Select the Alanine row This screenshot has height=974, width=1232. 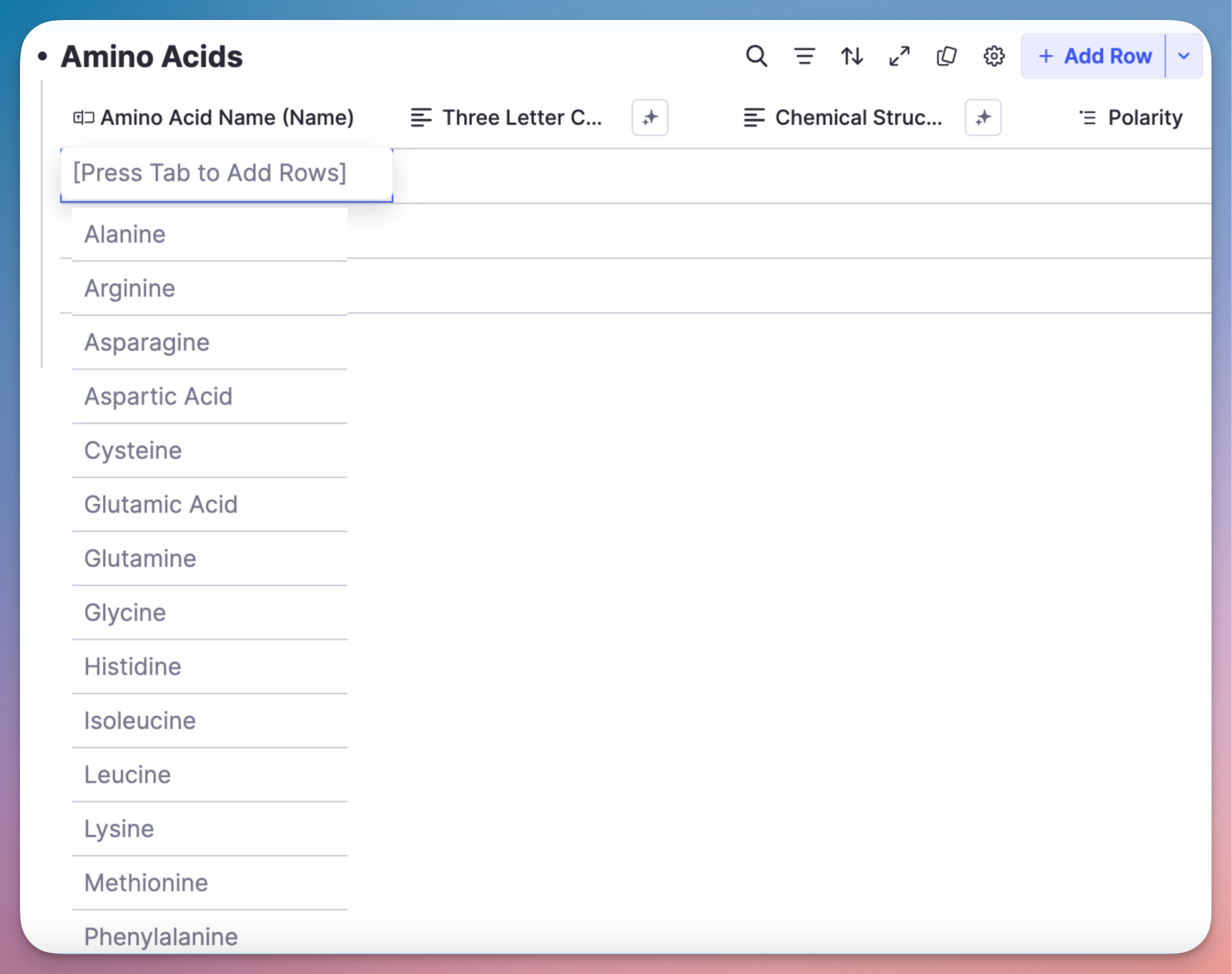click(x=125, y=234)
